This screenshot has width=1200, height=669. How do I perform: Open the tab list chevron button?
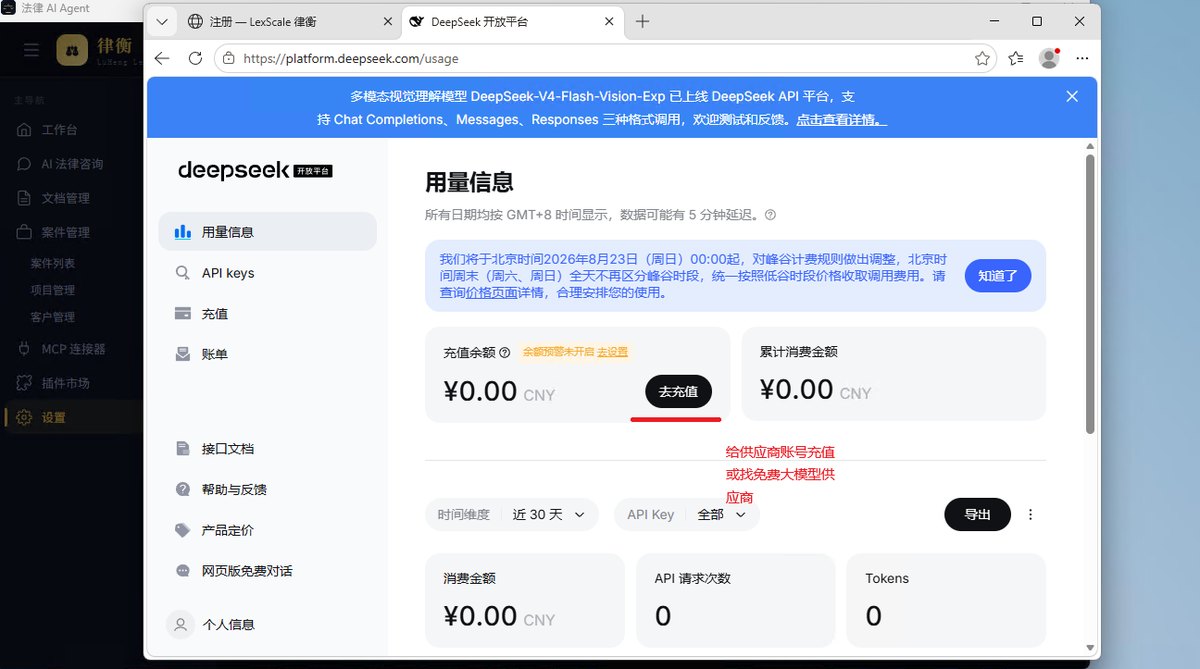[162, 21]
